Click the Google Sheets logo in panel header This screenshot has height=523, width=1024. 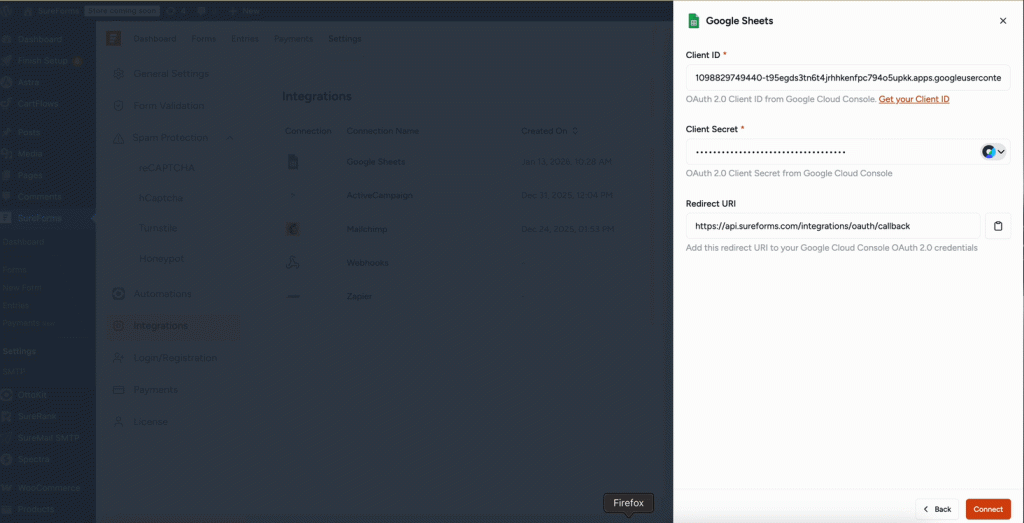(x=694, y=21)
